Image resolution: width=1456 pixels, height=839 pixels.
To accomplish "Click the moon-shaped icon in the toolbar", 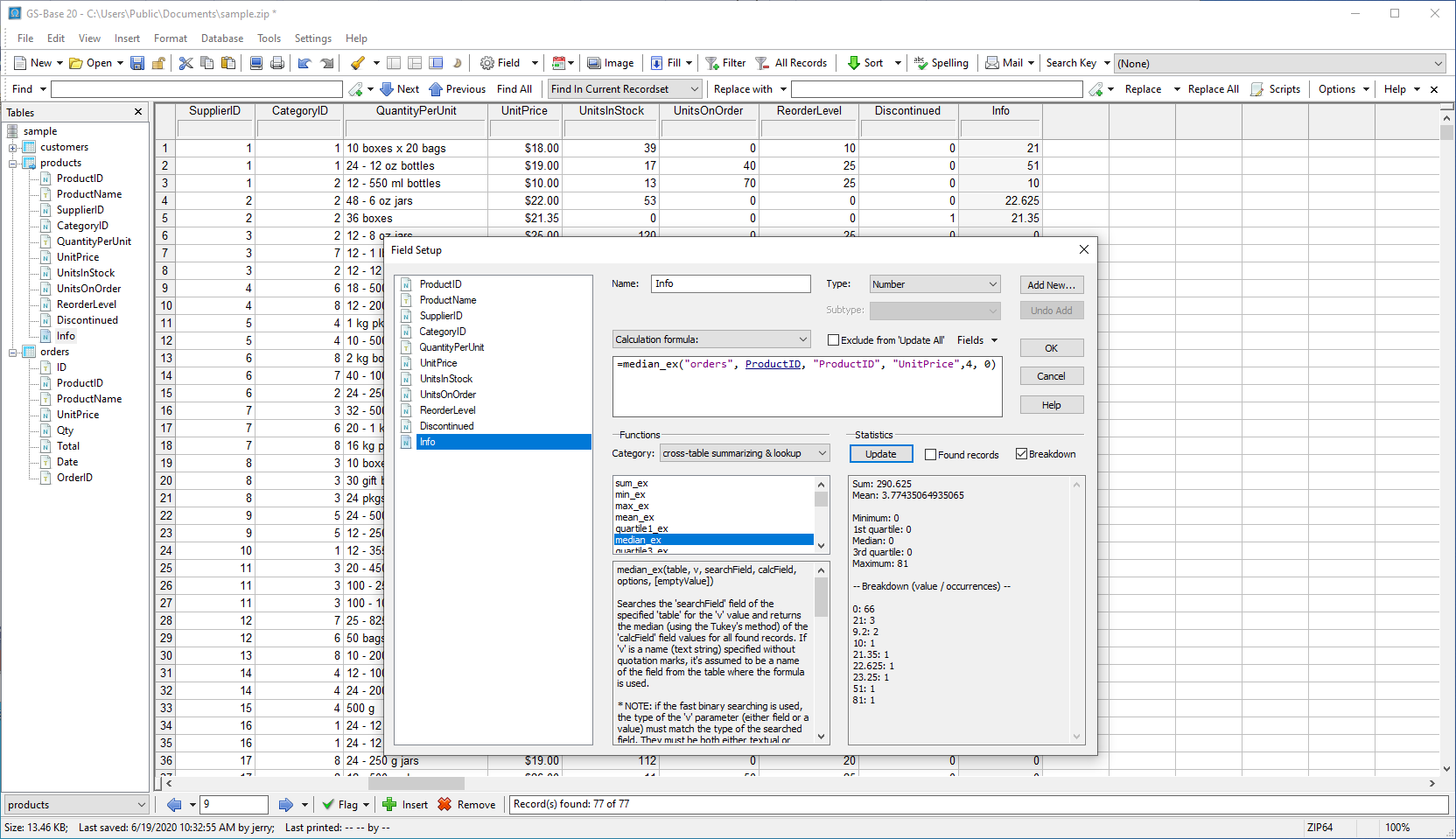I will coord(457,63).
